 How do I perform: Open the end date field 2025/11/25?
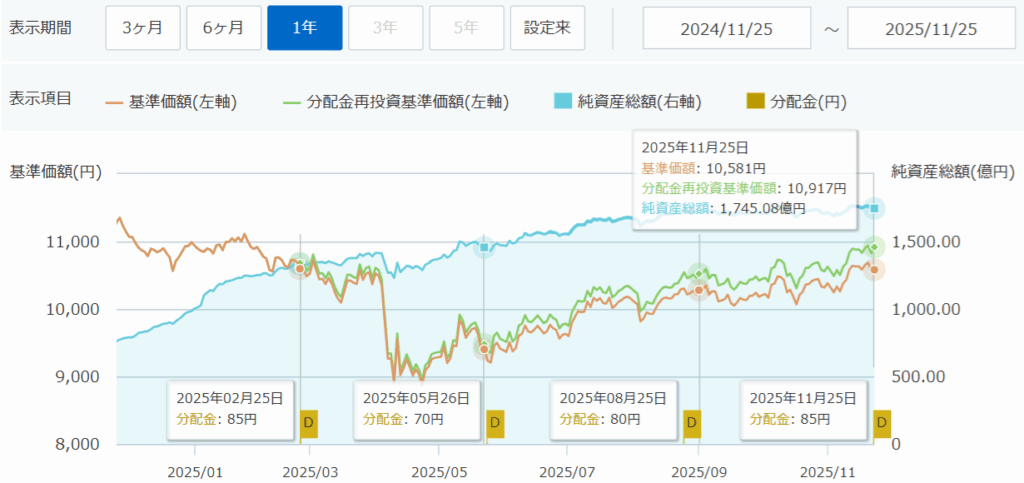click(932, 28)
